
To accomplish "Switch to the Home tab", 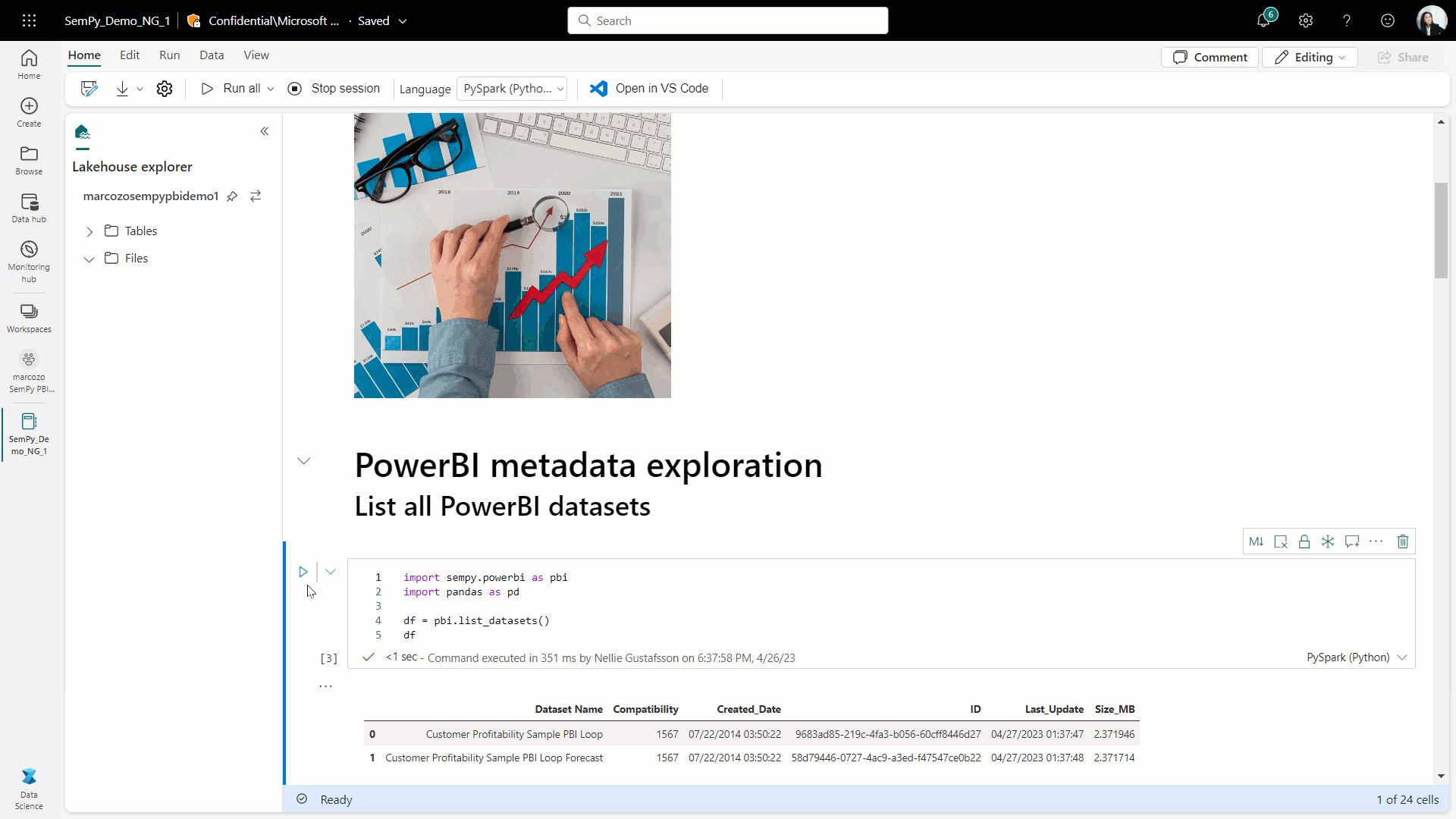I will pos(84,55).
